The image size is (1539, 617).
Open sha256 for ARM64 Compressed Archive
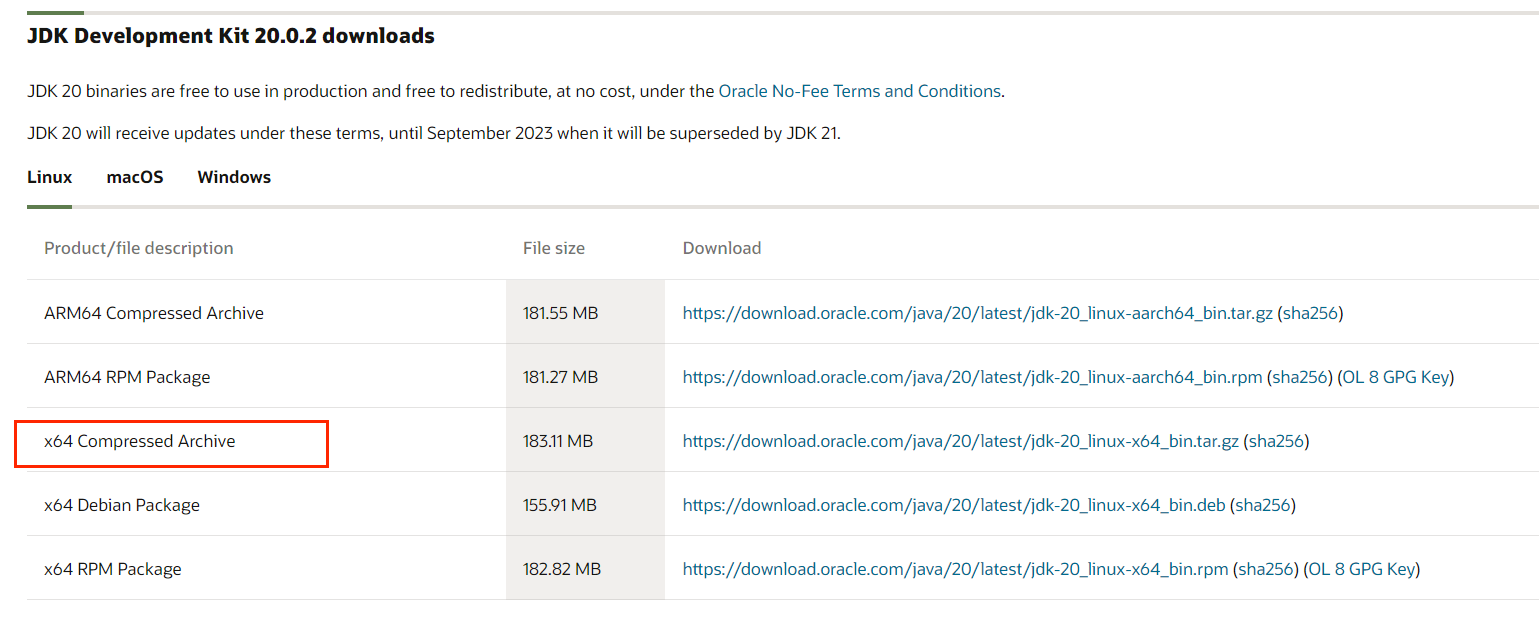(1311, 313)
